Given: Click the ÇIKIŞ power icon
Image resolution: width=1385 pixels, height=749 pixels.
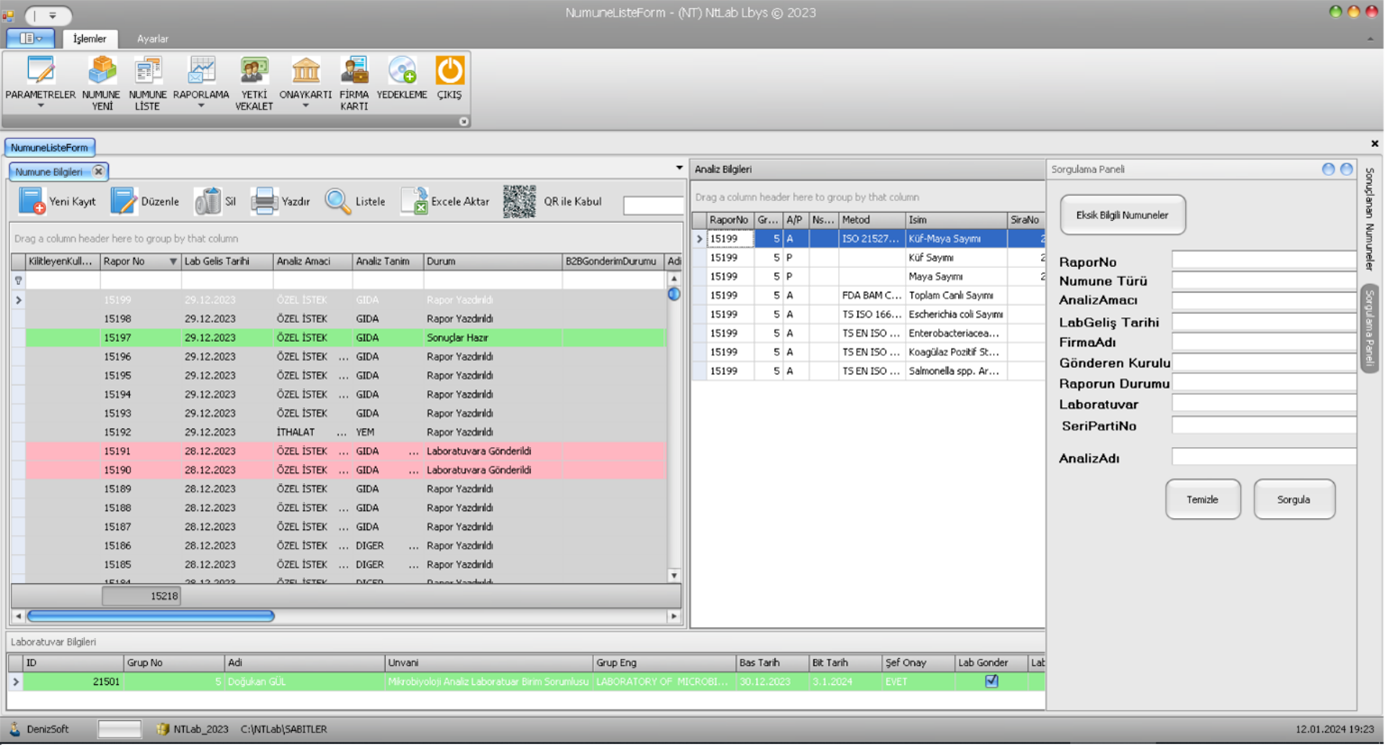Looking at the screenshot, I should [x=450, y=71].
